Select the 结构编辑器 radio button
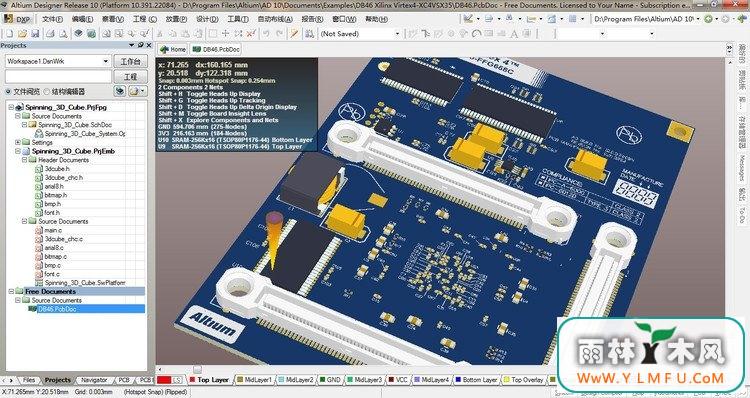The image size is (750, 398). [46, 91]
